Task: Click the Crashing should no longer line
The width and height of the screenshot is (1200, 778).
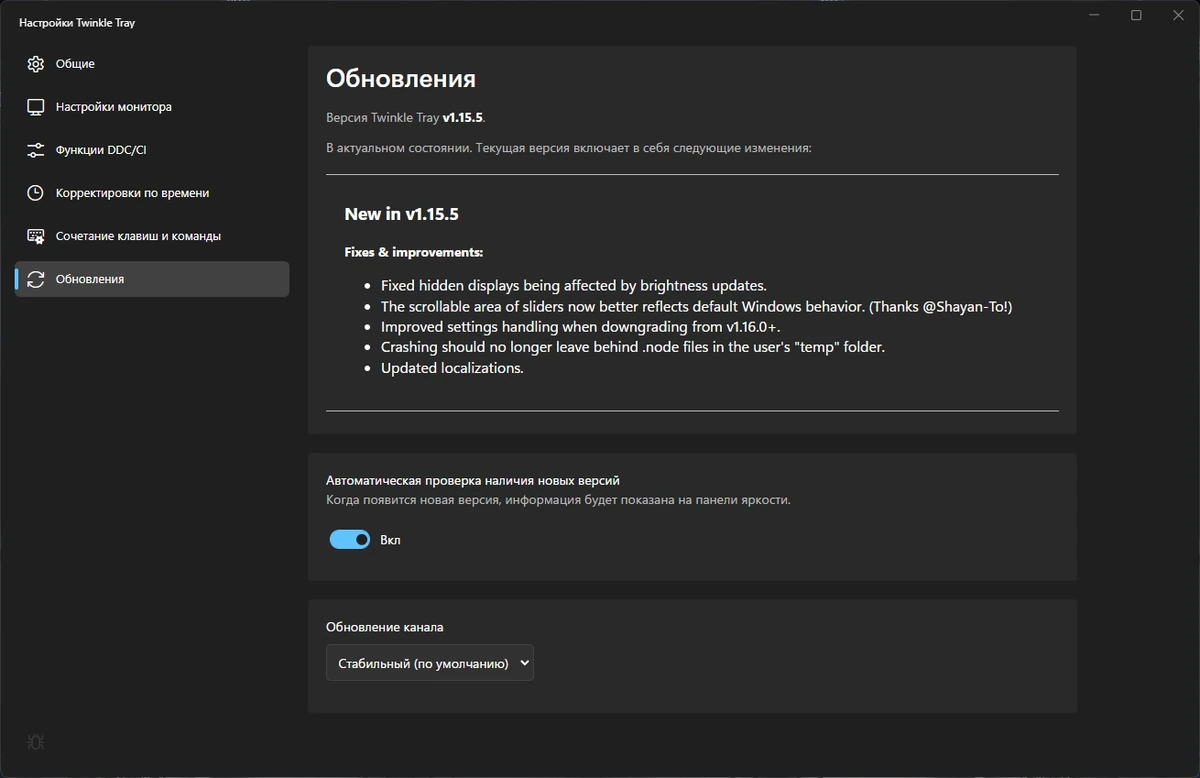Action: [x=633, y=347]
